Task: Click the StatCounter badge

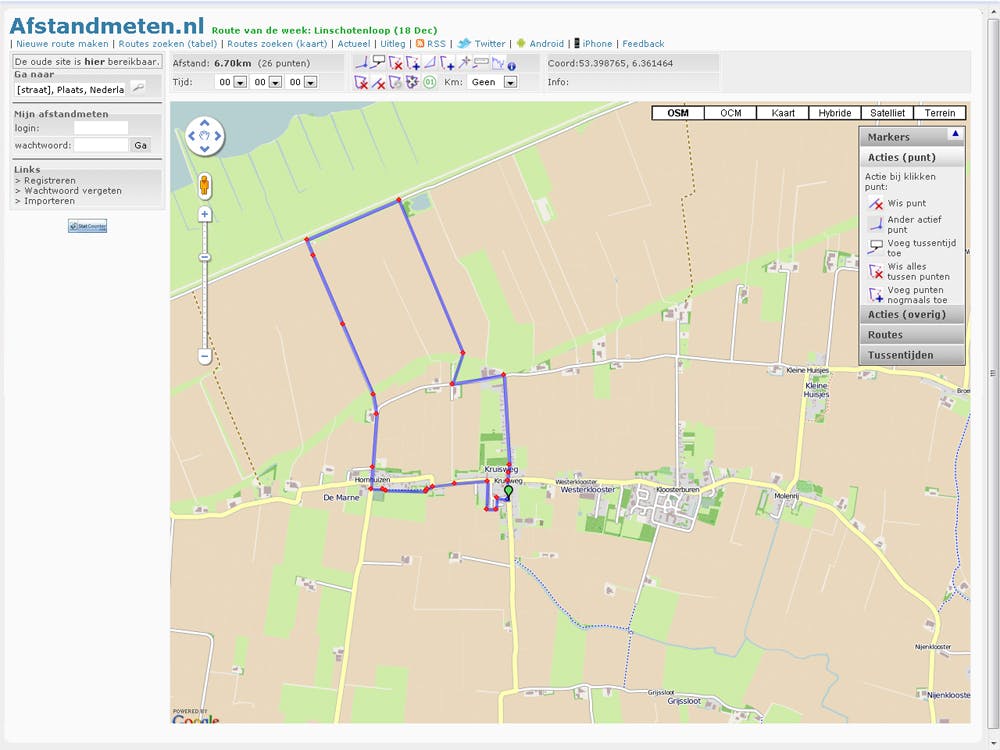Action: tap(87, 226)
